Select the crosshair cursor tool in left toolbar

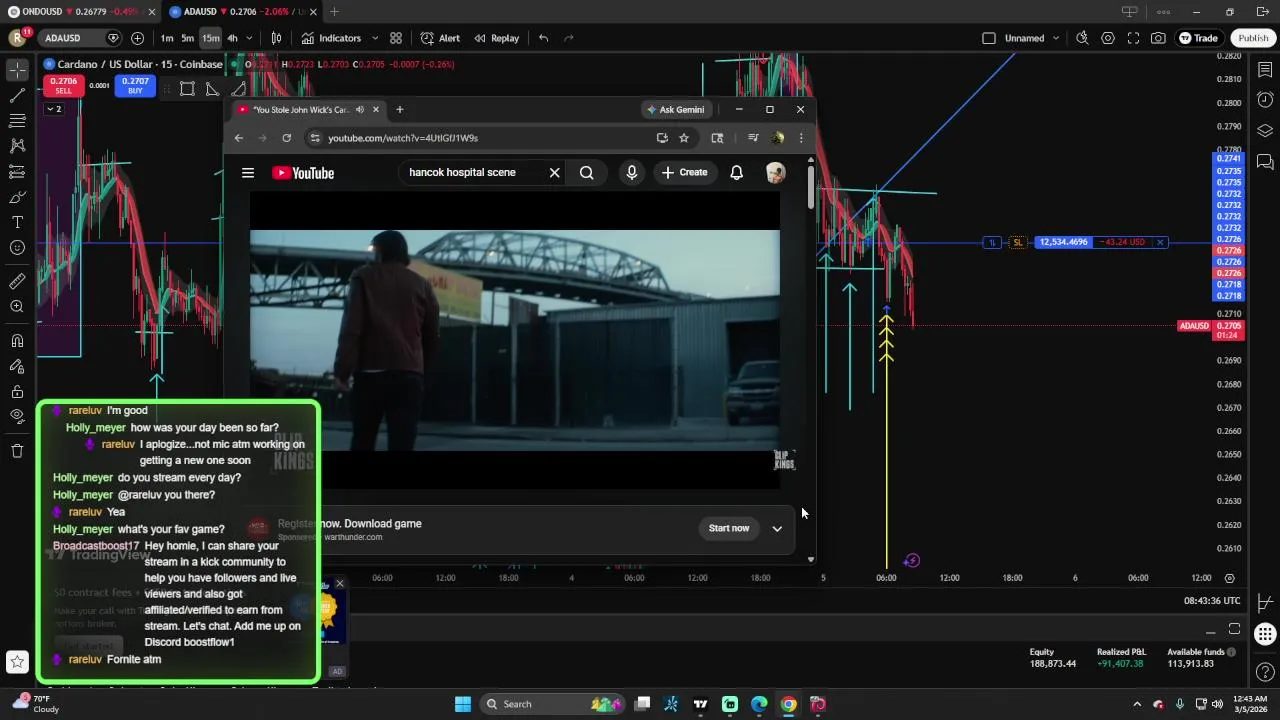pos(17,70)
